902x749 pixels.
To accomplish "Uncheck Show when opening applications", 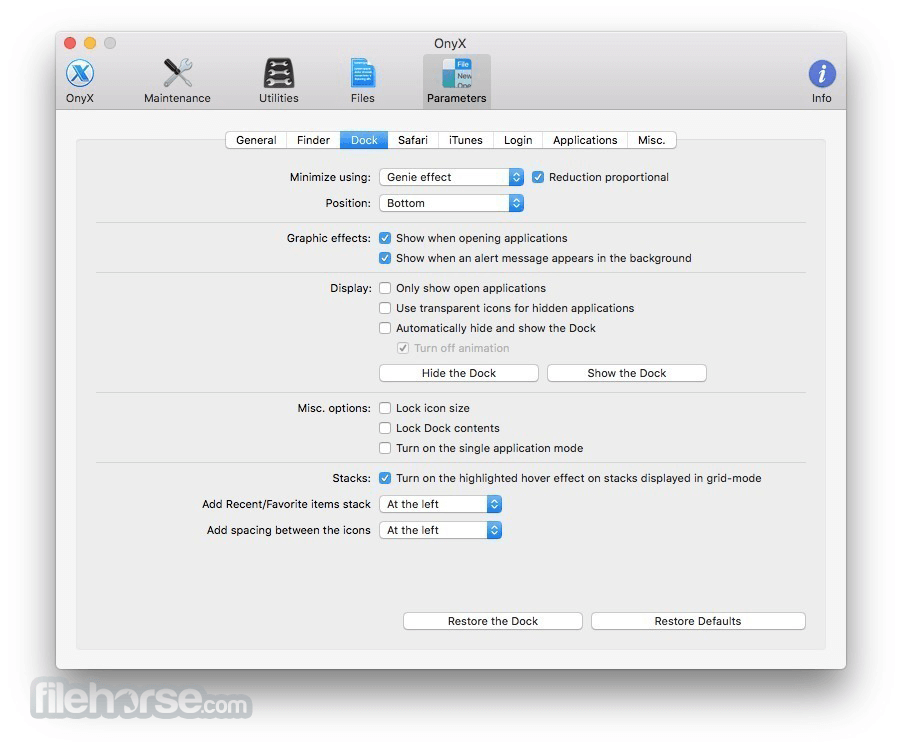I will [385, 238].
